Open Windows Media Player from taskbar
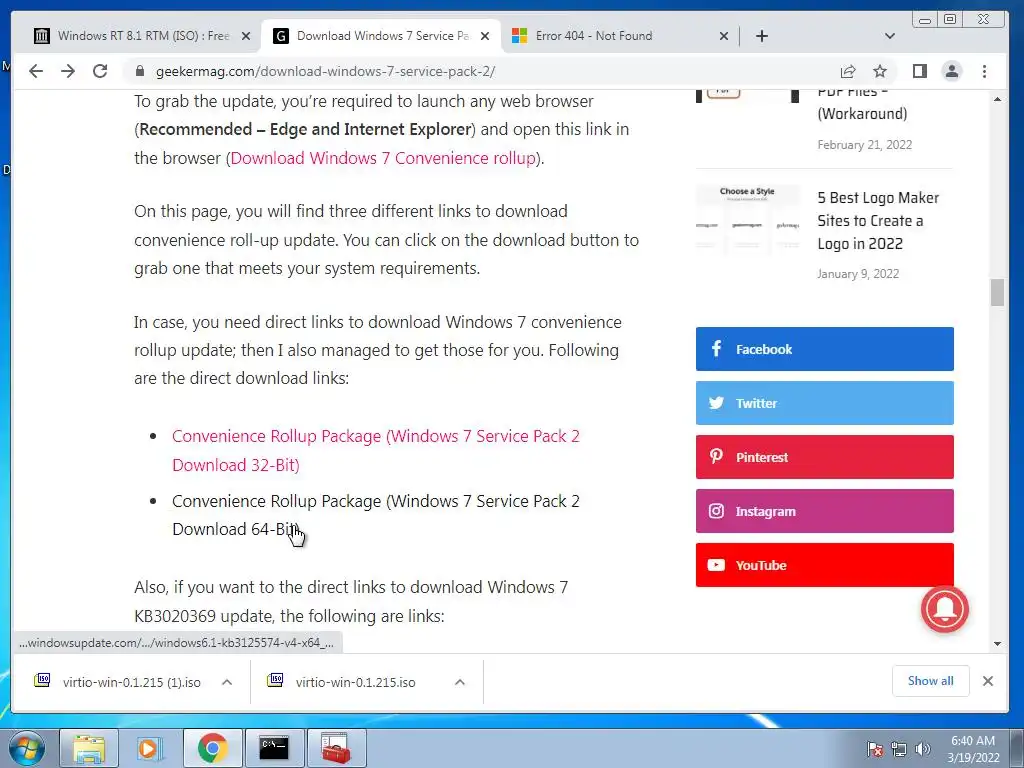 click(150, 748)
